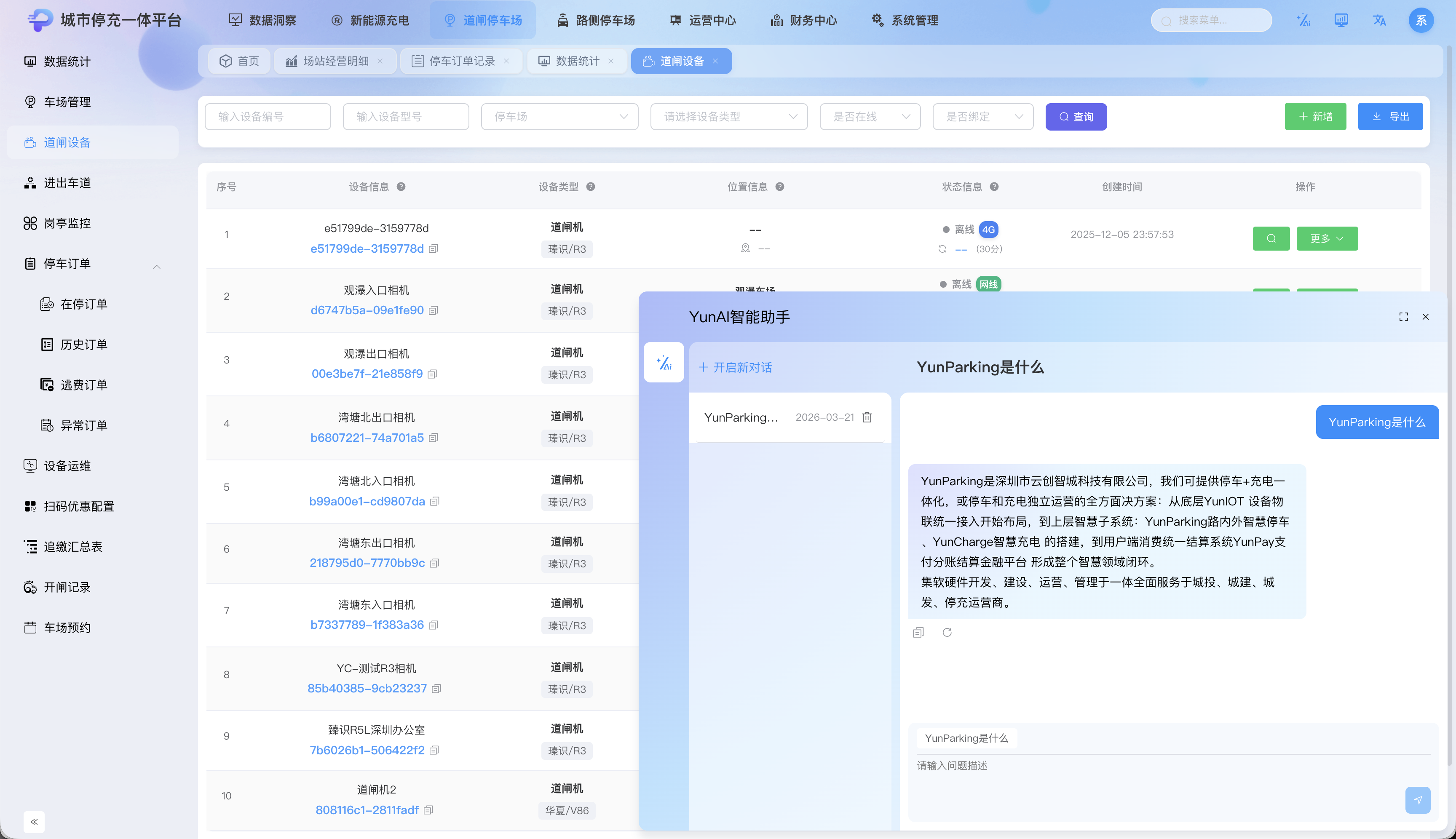Open the 请选择设备类型 dropdown
The width and height of the screenshot is (1456, 839).
(x=728, y=117)
